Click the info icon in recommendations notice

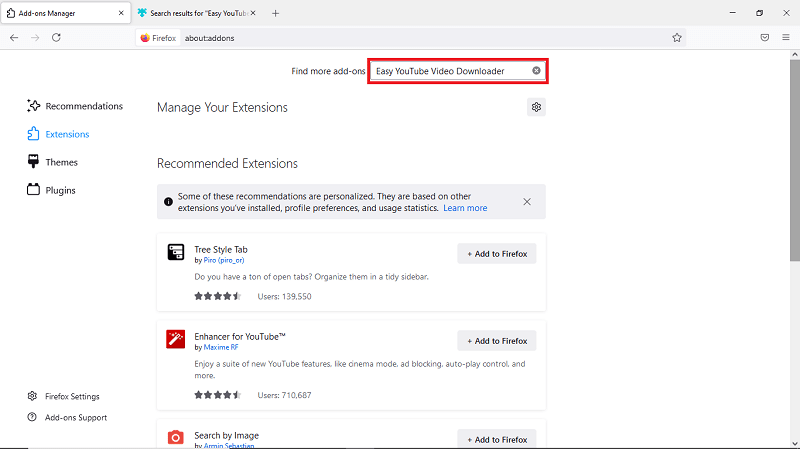pyautogui.click(x=168, y=202)
